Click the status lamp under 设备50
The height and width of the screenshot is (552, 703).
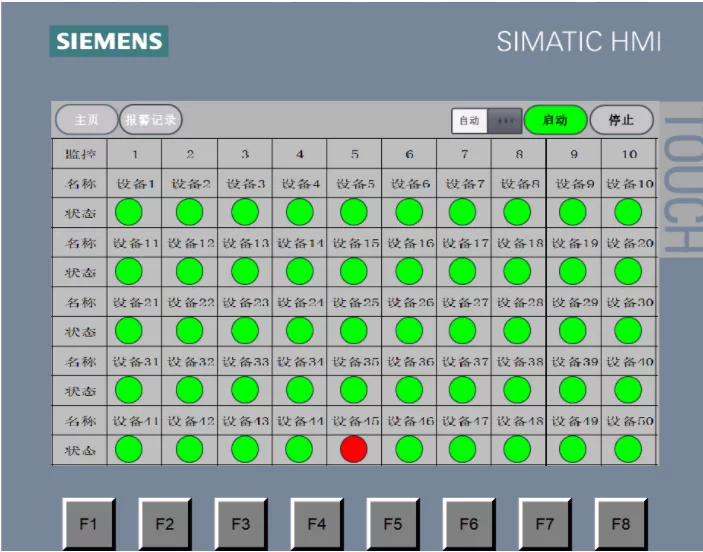pos(628,449)
